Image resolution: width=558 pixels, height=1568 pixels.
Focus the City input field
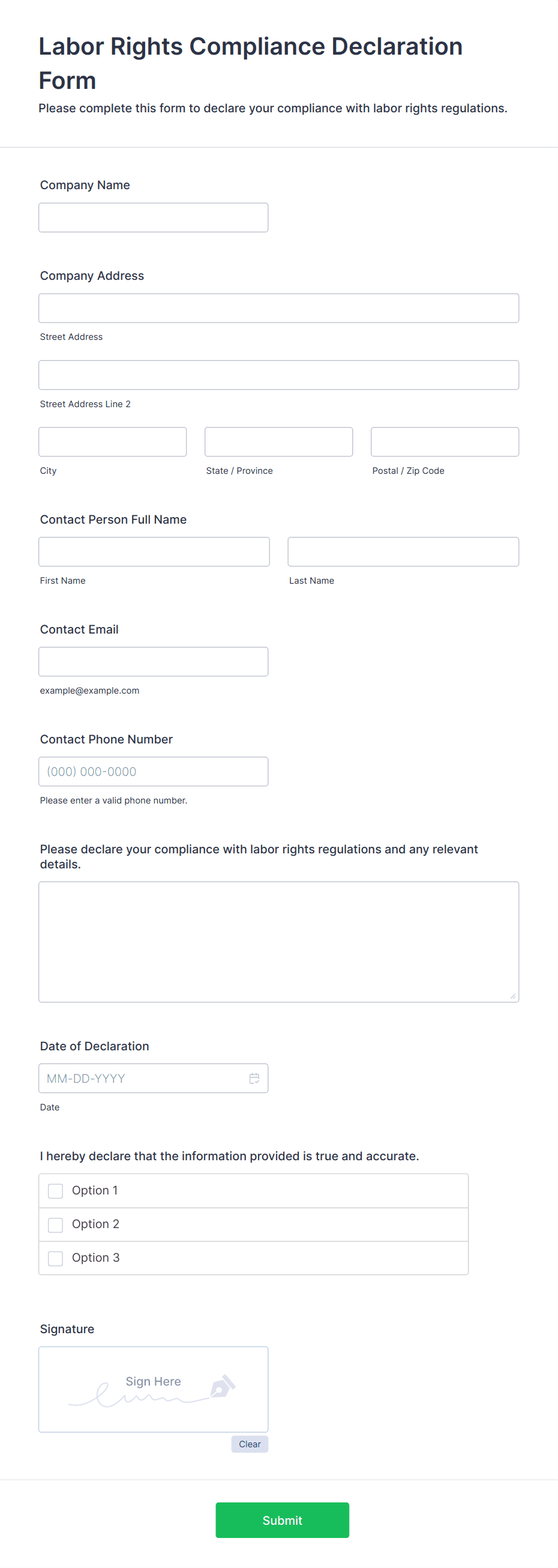pos(112,441)
